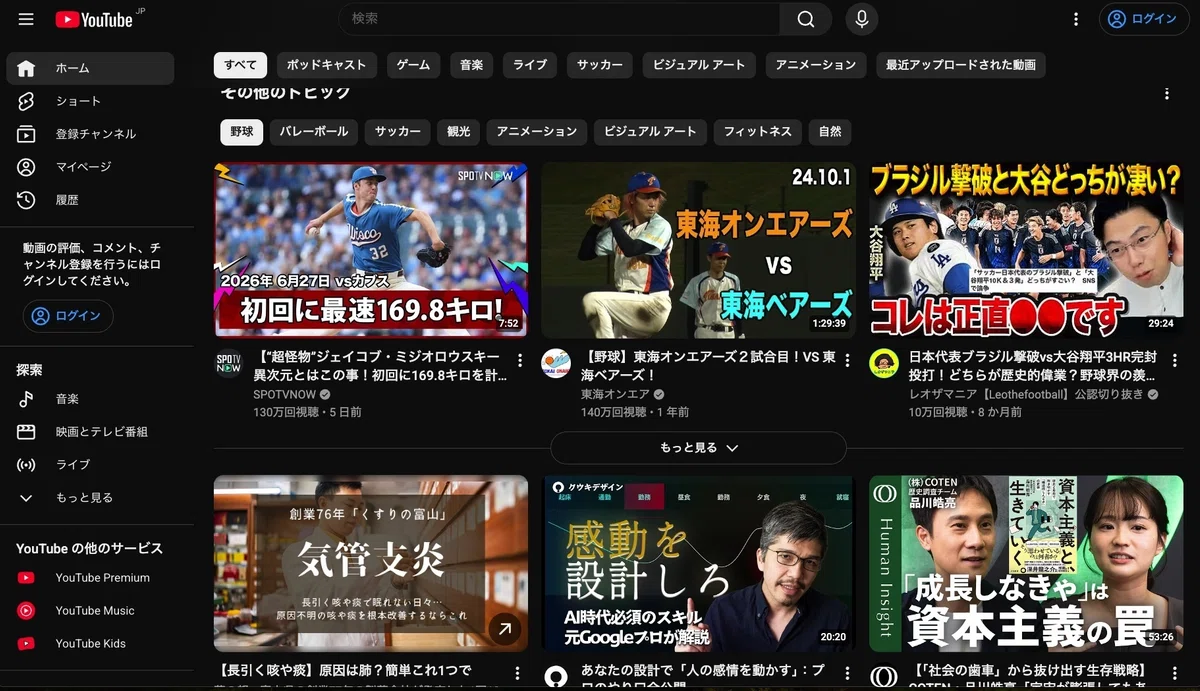Open 超怪物 ジェイコブ・ミジオロウスキー video title
Viewport: 1200px width, 691px height.
[380, 367]
